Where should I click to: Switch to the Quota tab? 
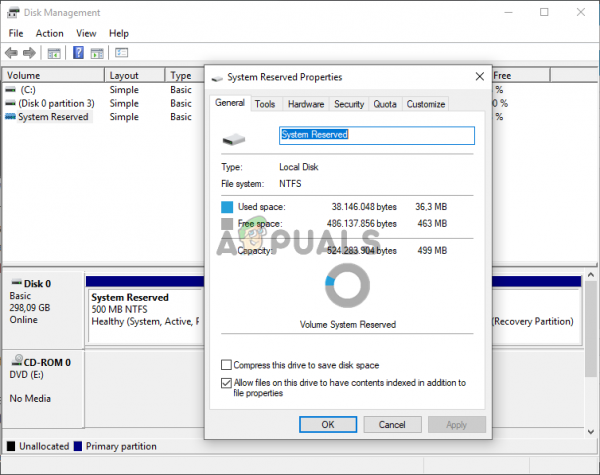click(385, 104)
